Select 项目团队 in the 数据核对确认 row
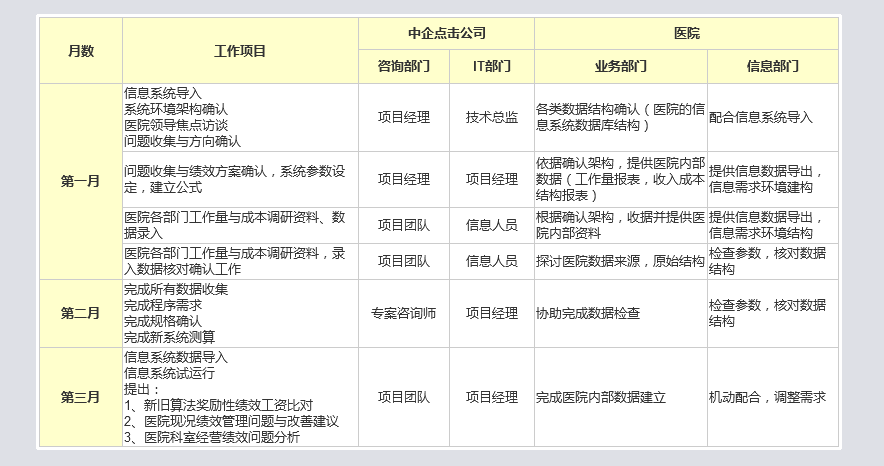The image size is (884, 466). click(404, 261)
